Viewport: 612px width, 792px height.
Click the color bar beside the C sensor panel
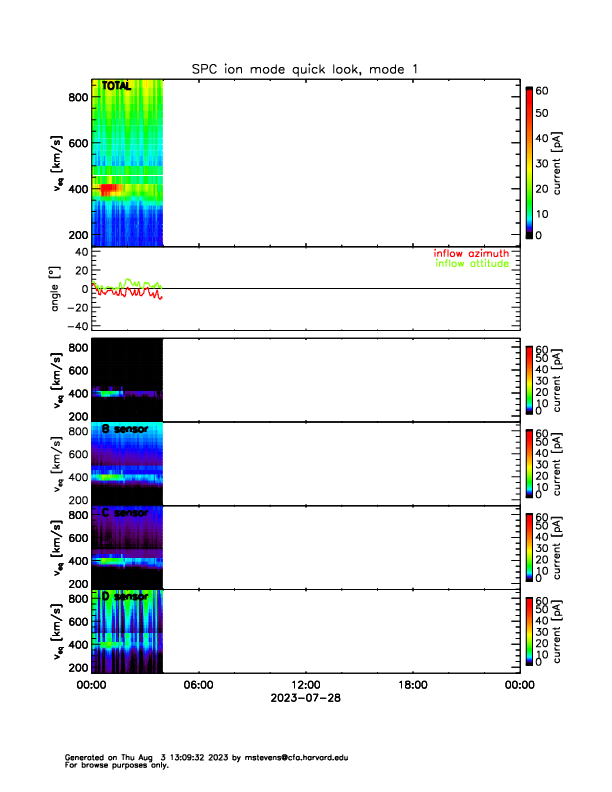click(x=529, y=547)
